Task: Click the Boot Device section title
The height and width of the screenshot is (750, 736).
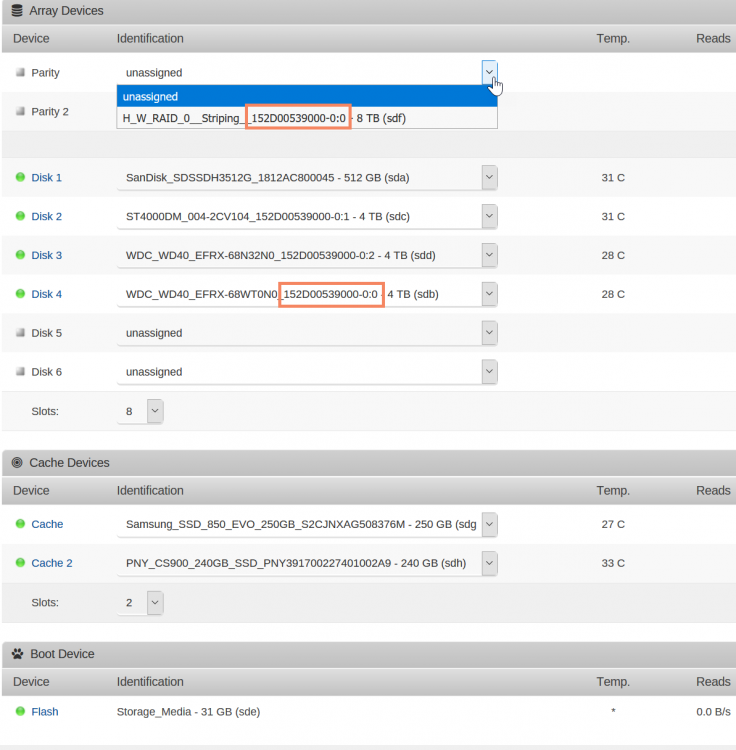Action: pos(62,654)
